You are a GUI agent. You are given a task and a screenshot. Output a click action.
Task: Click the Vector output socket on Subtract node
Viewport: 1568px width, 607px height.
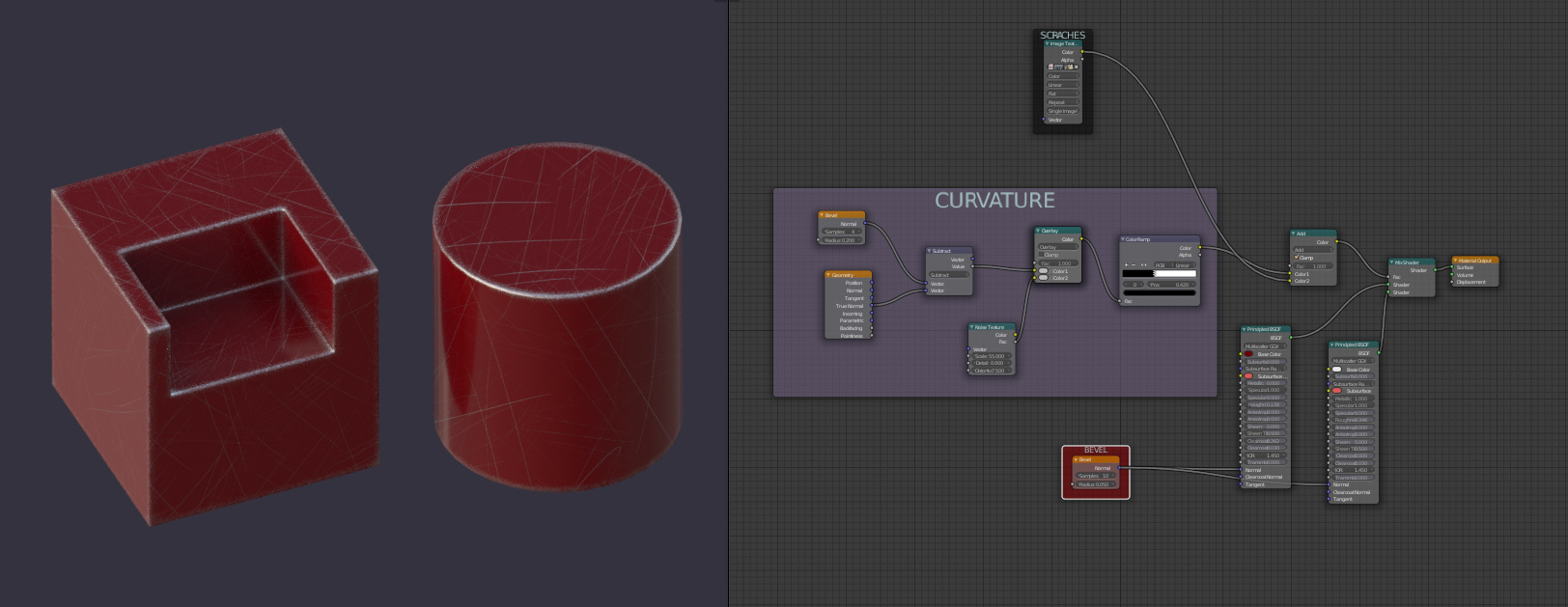[972, 259]
